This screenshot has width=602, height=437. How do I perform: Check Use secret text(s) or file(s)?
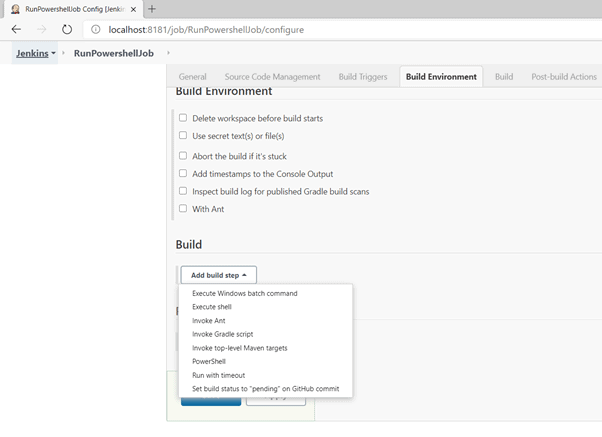183,135
